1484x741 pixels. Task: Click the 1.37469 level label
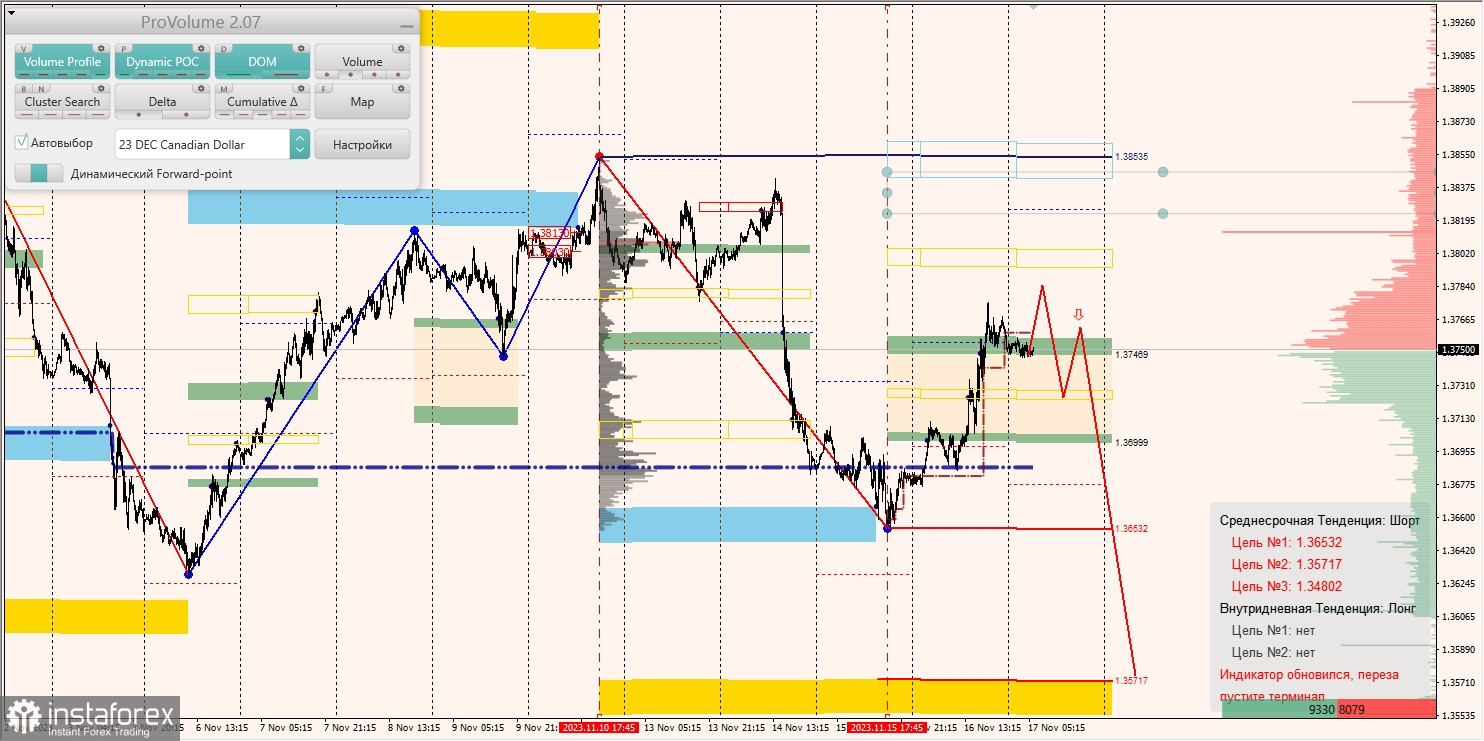click(x=1132, y=354)
